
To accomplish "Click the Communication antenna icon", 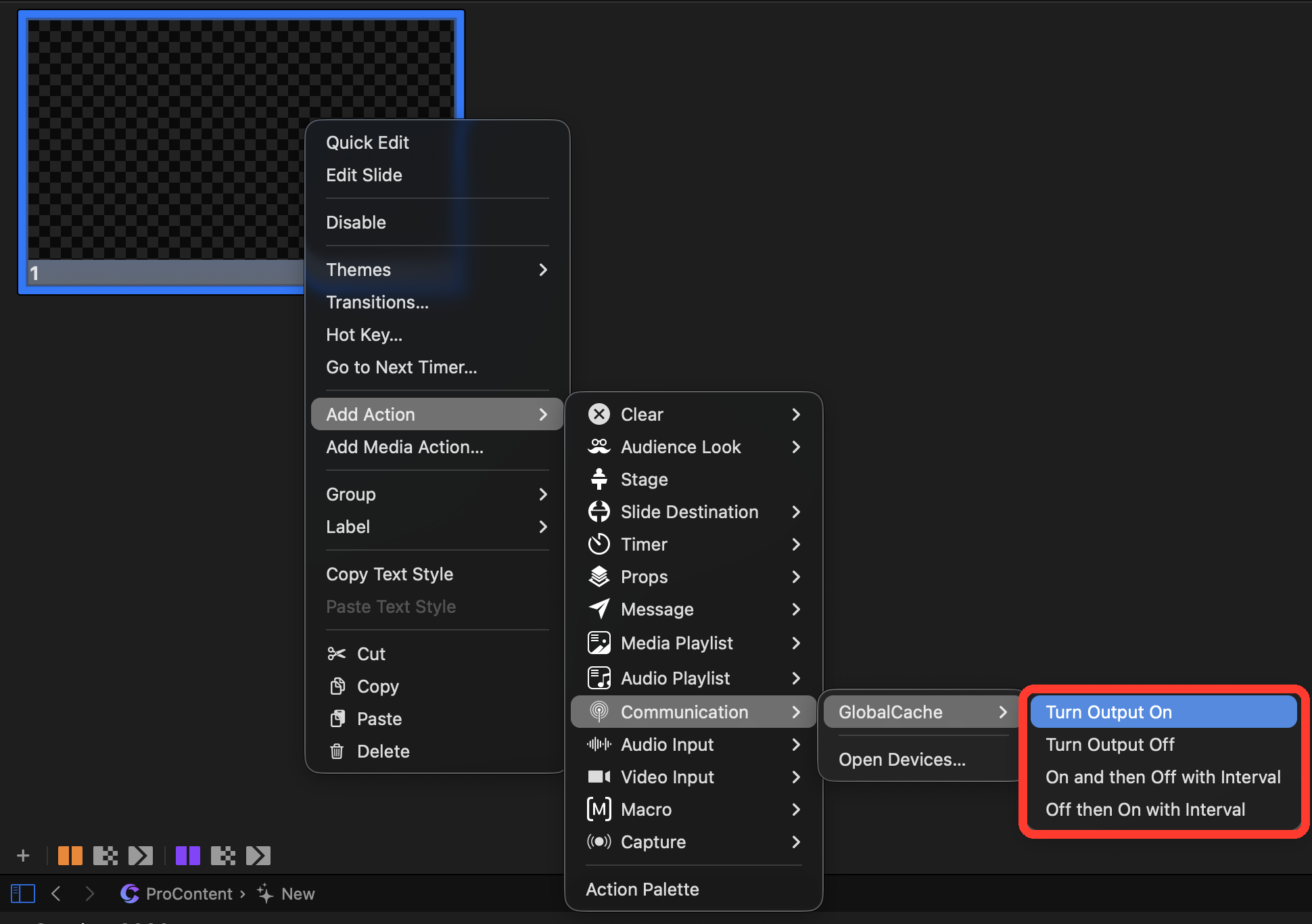I will (x=599, y=712).
